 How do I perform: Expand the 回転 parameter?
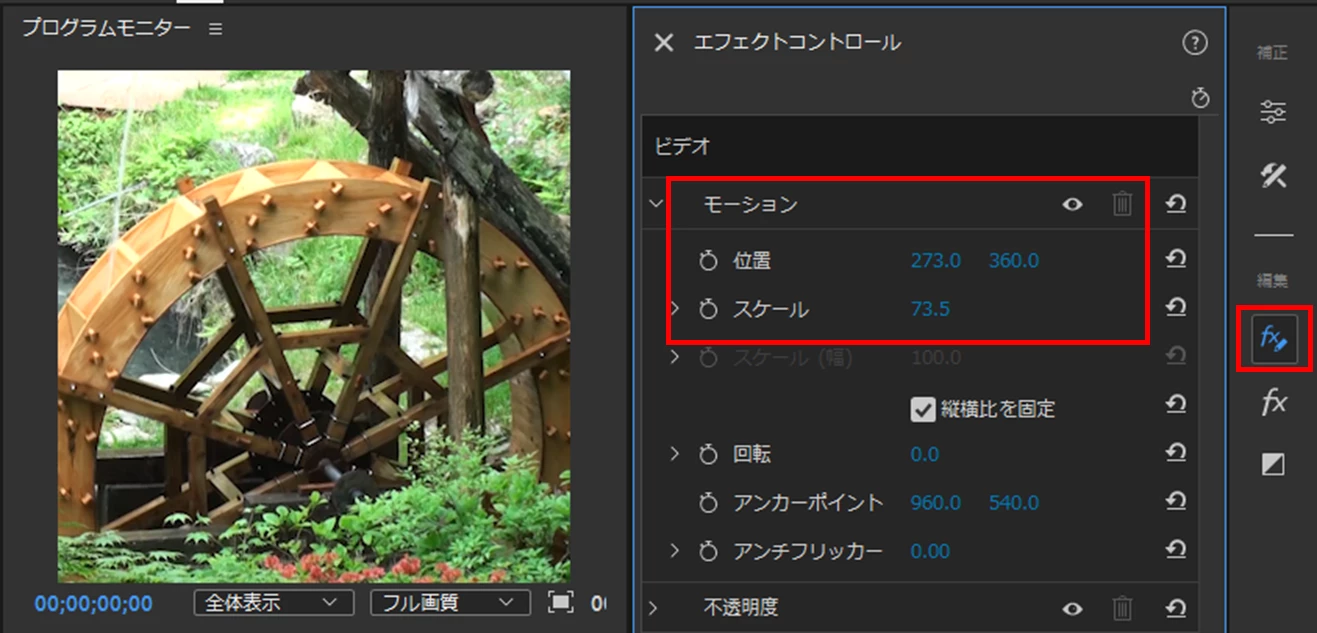point(675,454)
